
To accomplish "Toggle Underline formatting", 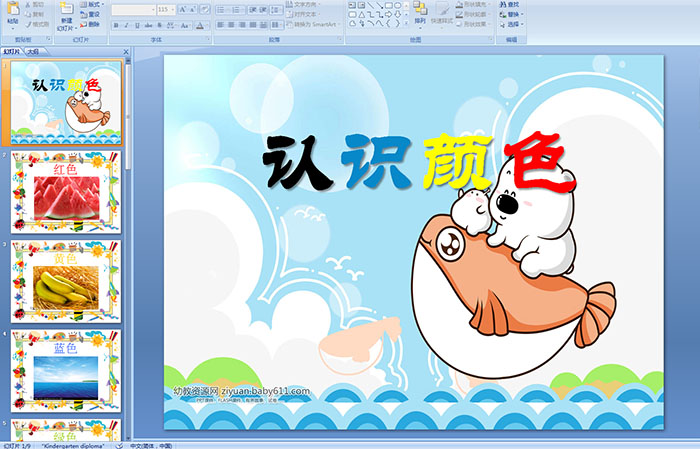I will [x=137, y=25].
